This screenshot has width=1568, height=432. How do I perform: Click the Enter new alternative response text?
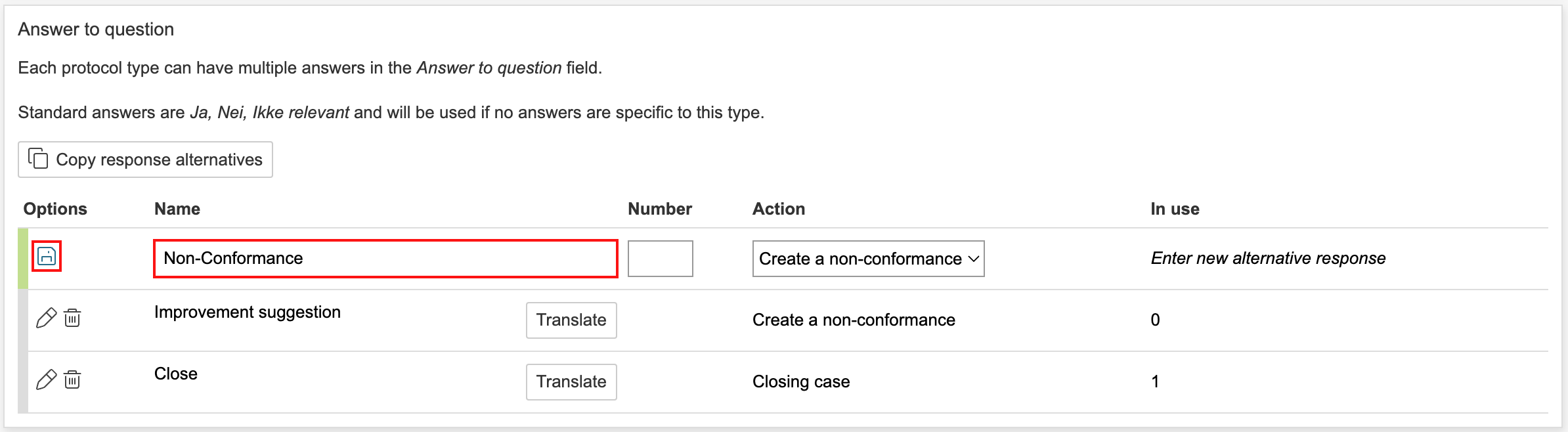(x=1267, y=258)
